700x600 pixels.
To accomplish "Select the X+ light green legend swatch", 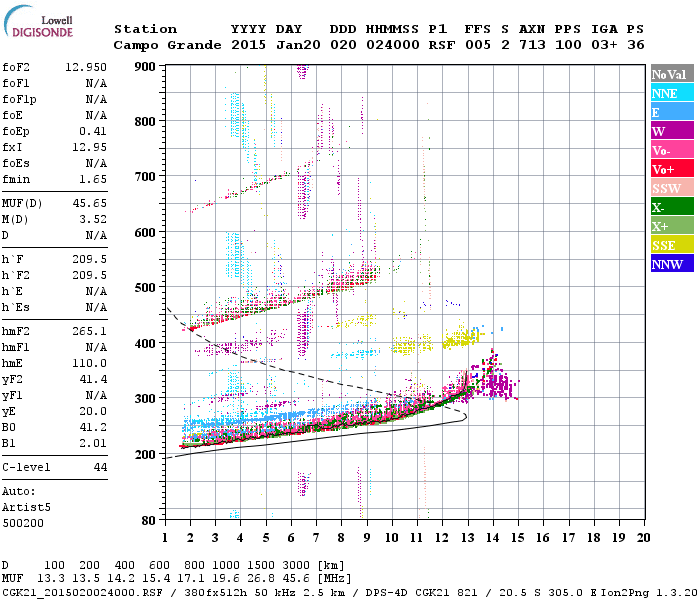I will pyautogui.click(x=672, y=225).
